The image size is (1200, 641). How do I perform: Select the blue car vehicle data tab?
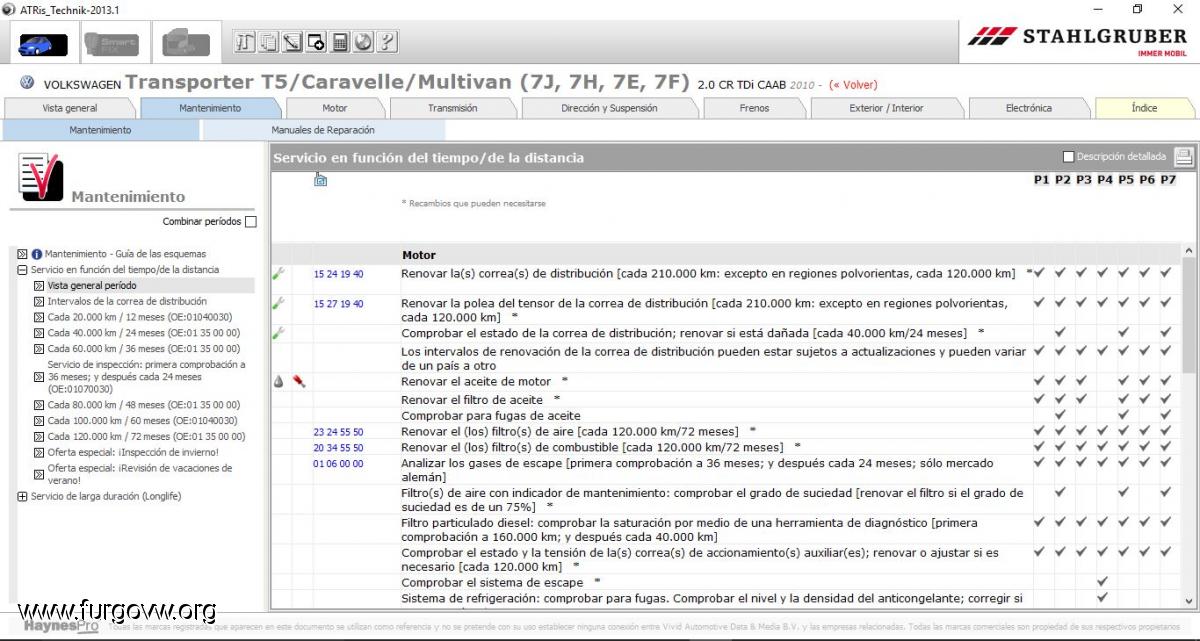[43, 44]
